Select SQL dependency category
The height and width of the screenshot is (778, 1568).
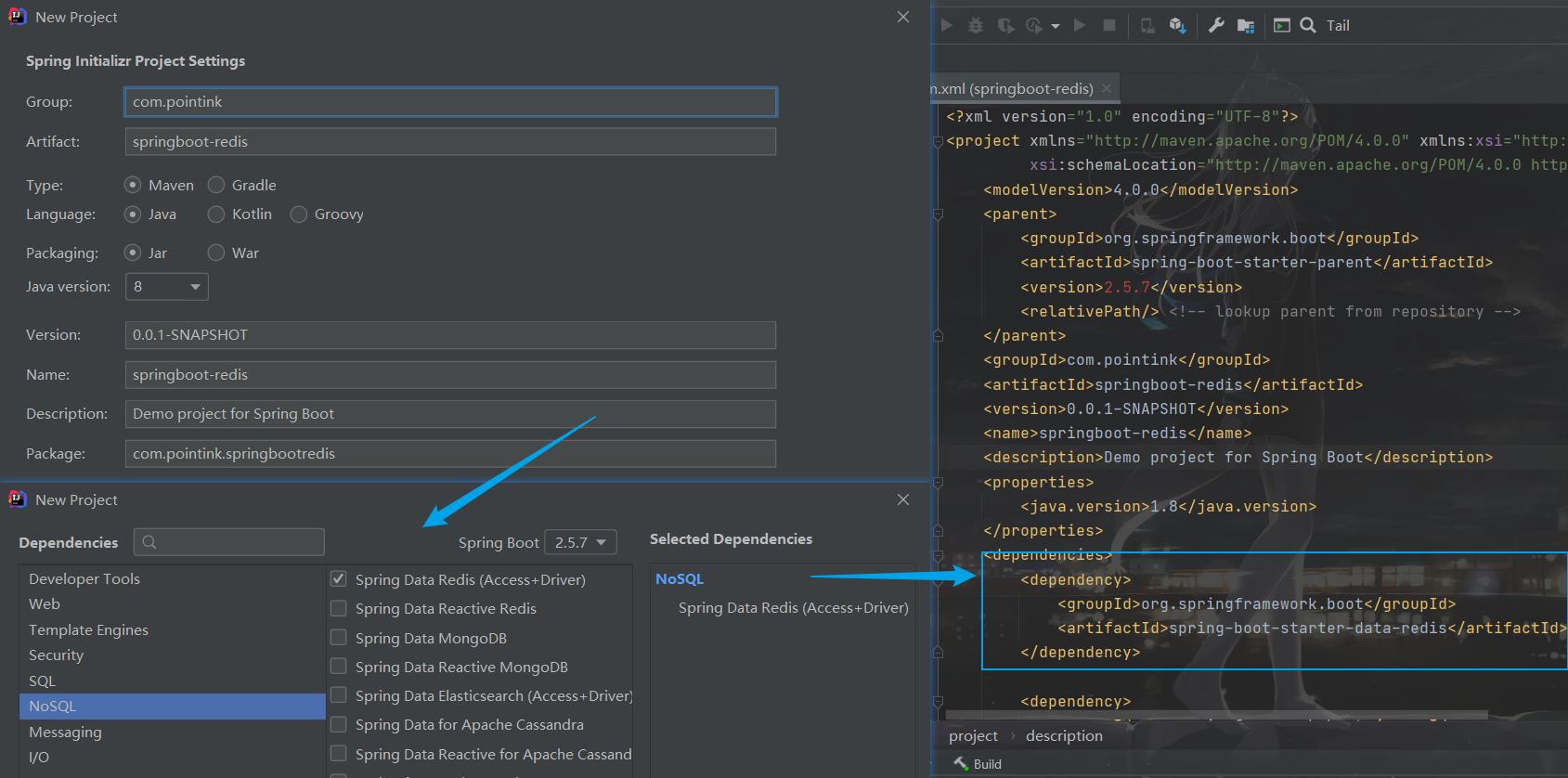coord(173,681)
